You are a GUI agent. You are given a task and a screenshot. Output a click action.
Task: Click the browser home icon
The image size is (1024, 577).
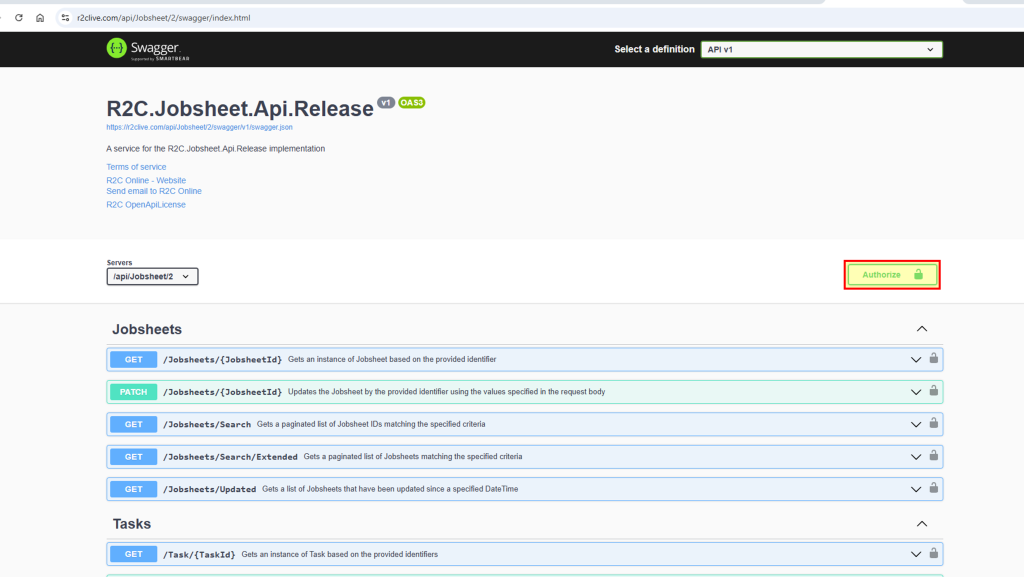click(x=38, y=17)
